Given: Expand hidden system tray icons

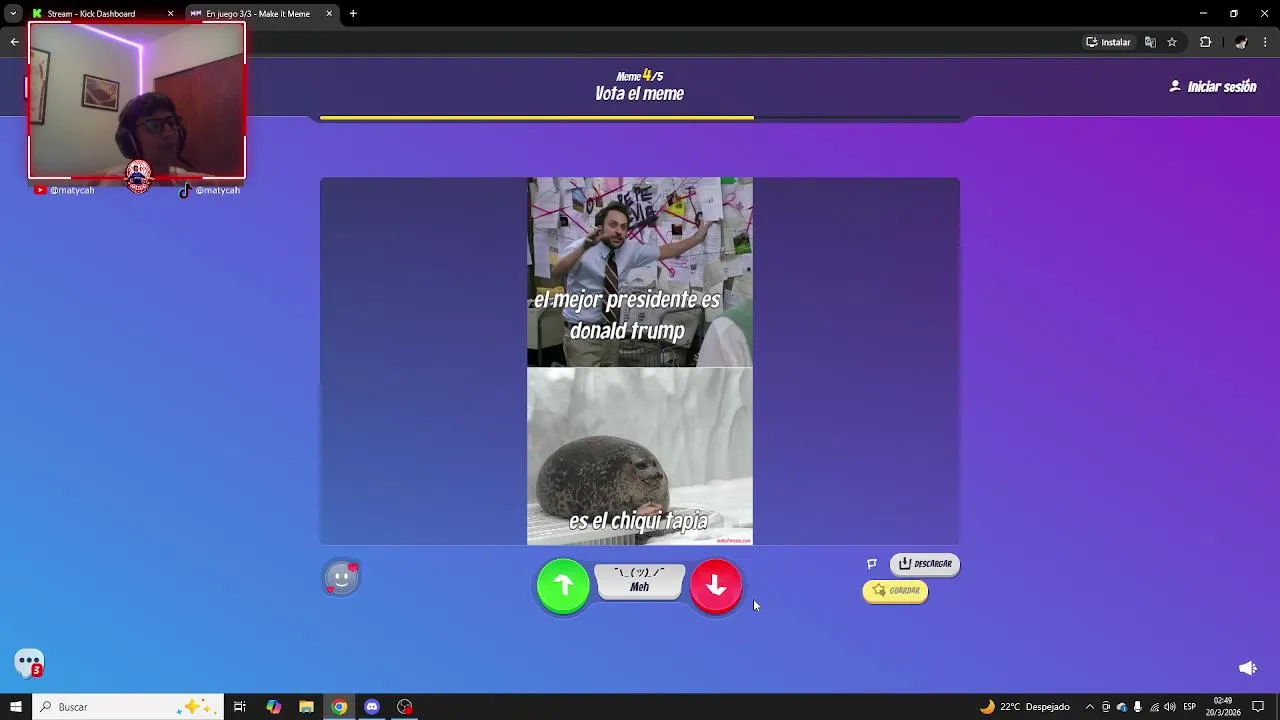Looking at the screenshot, I should point(1089,707).
